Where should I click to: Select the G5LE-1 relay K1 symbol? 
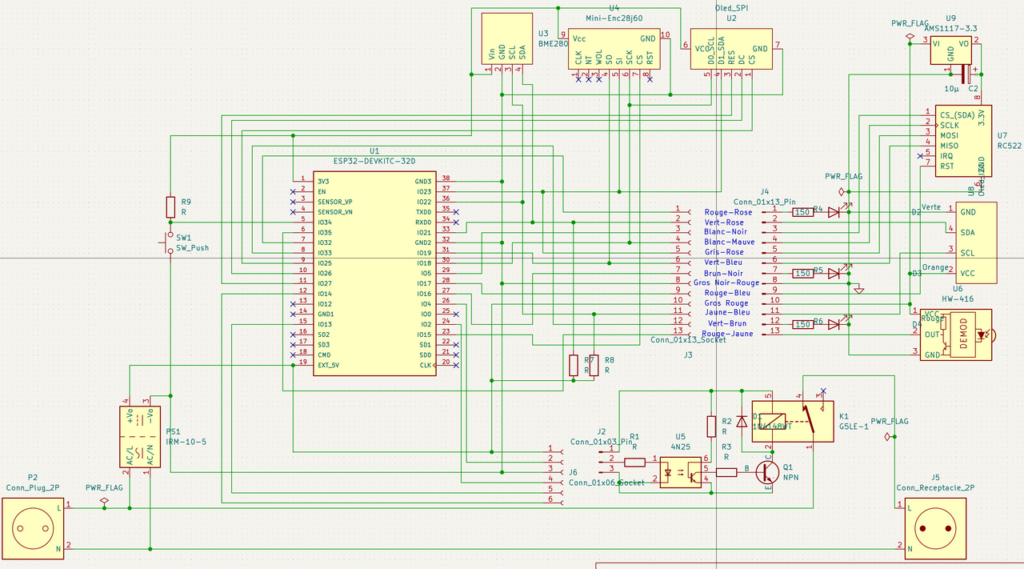pos(793,421)
